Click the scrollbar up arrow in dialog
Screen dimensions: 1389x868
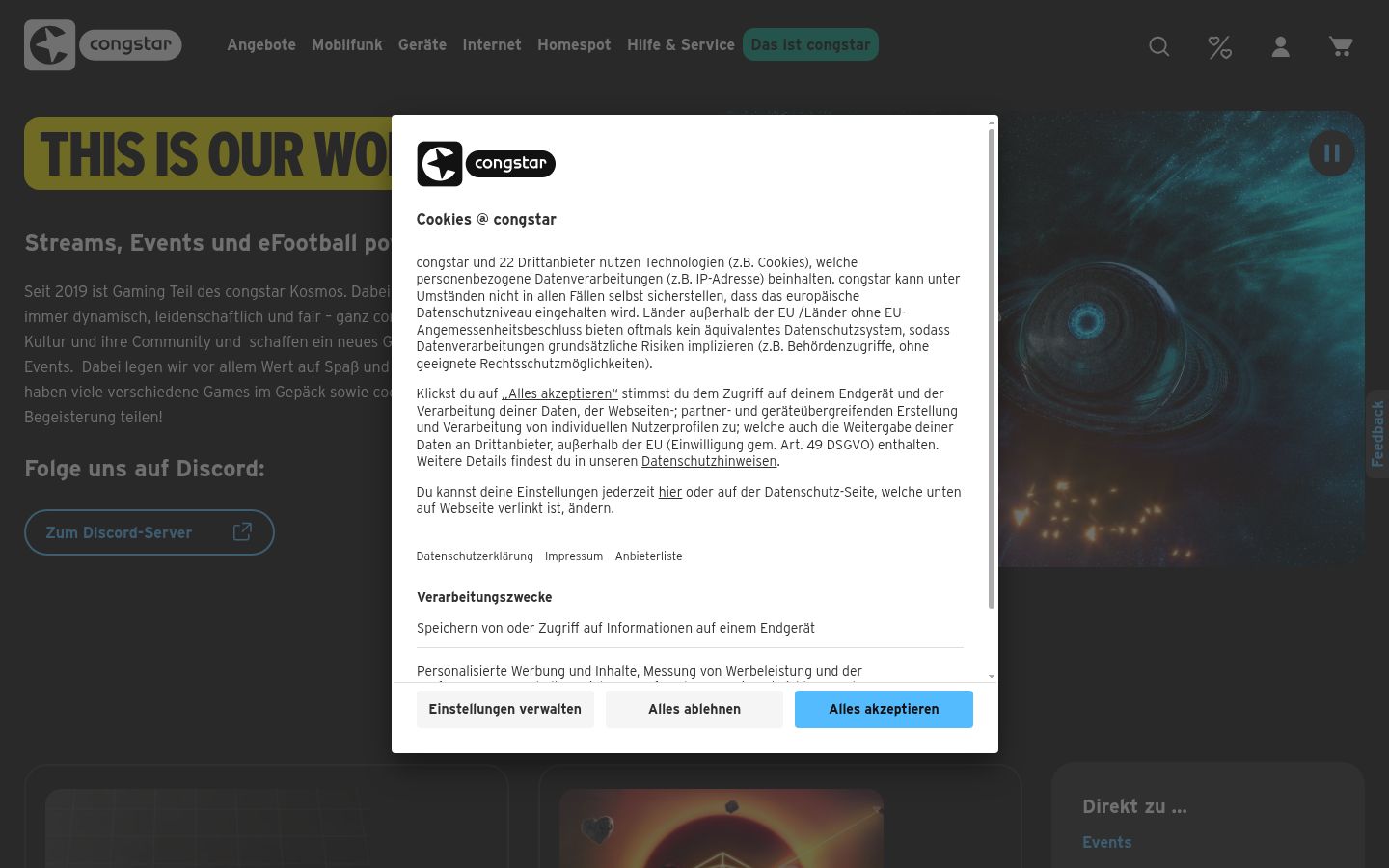point(991,122)
